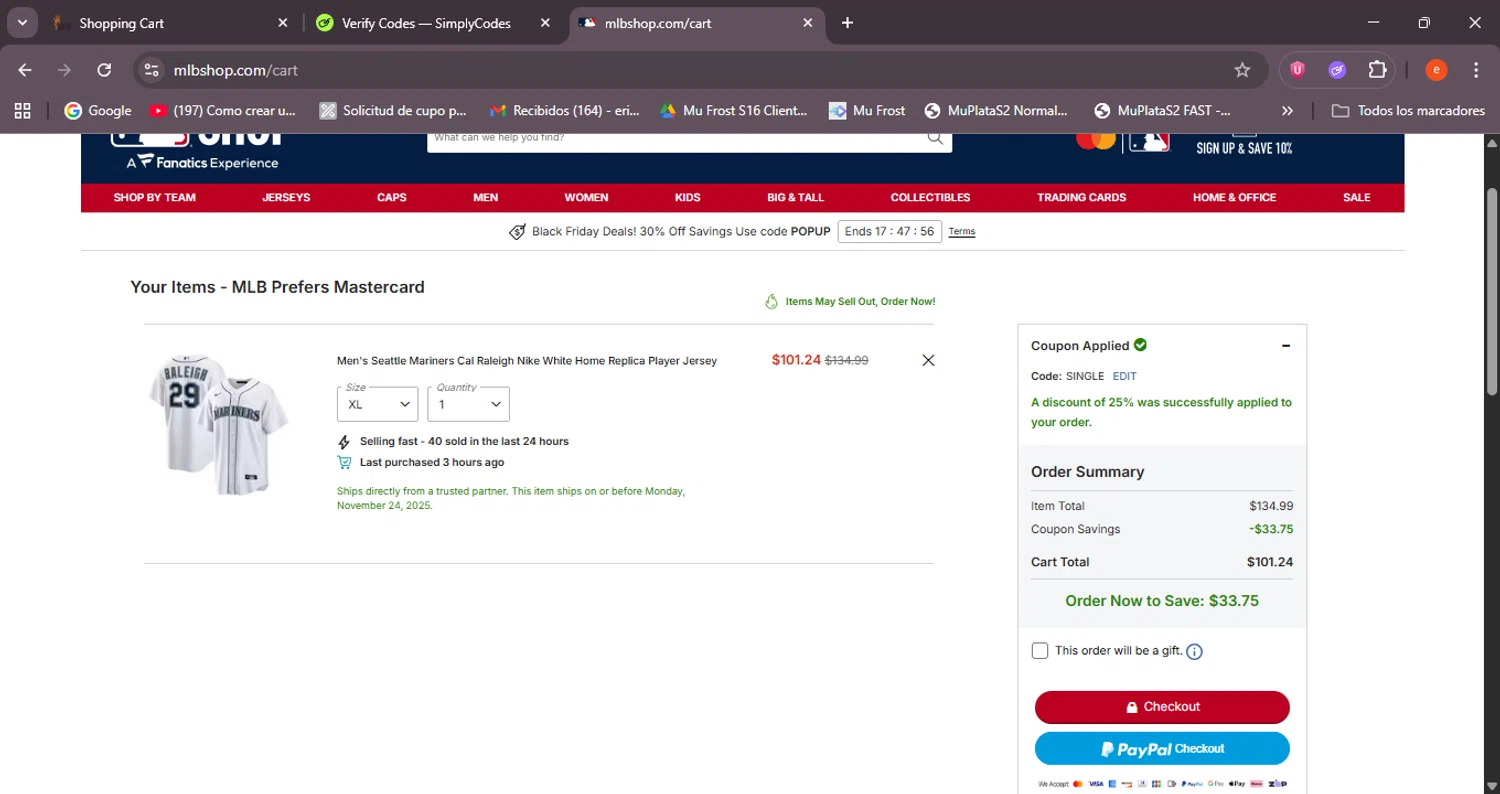Close the mlbshop.com/cart tab
This screenshot has height=794, width=1500.
pos(808,23)
